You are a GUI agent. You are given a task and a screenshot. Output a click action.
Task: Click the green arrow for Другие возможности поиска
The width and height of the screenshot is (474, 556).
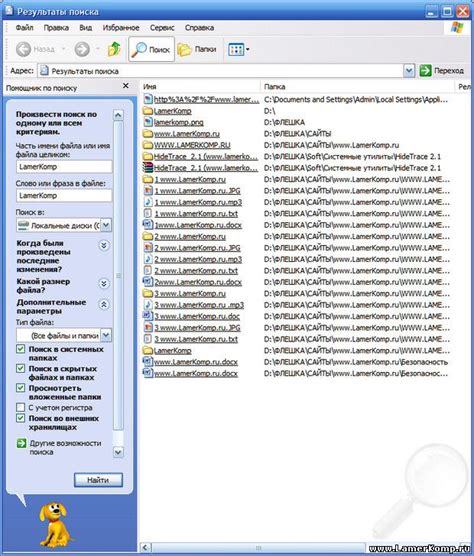(x=21, y=443)
